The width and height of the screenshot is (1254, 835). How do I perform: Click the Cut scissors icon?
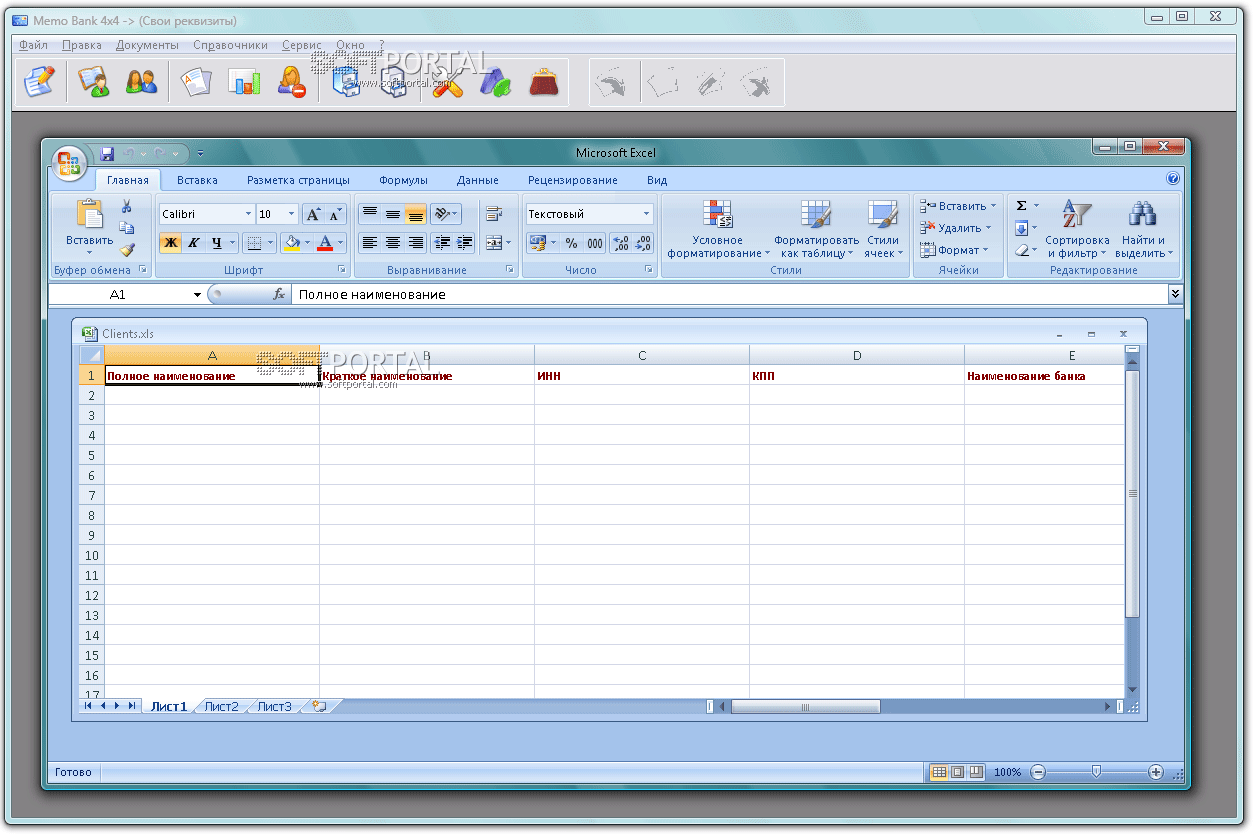(x=127, y=206)
